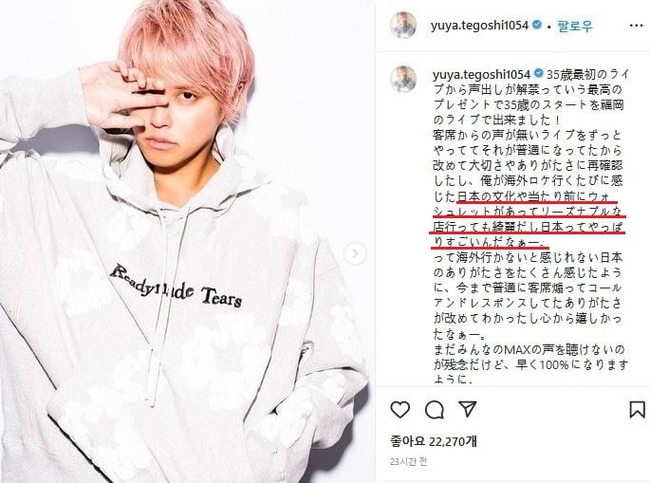Save post with the bookmark icon
The width and height of the screenshot is (650, 483).
point(637,410)
